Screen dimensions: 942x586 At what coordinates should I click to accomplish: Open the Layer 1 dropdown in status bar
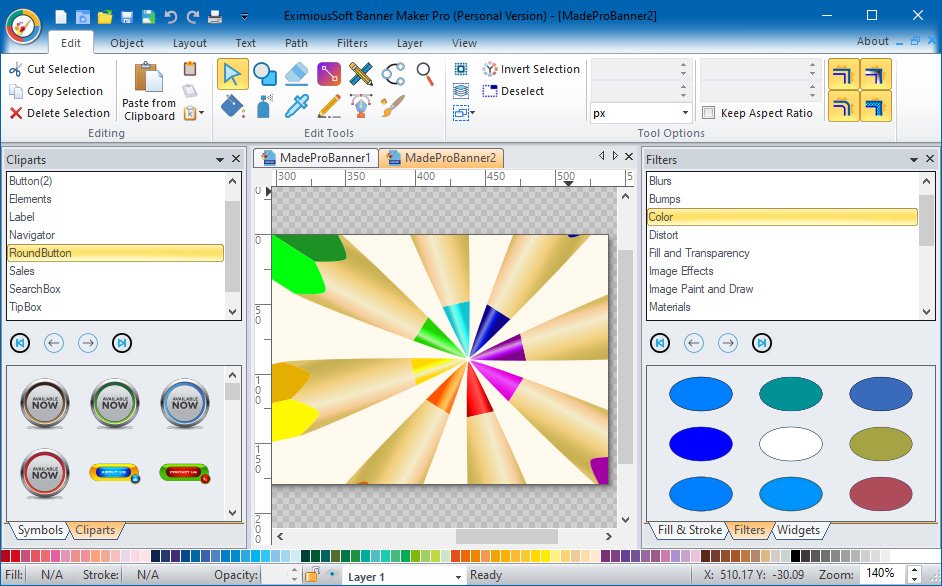pos(458,576)
